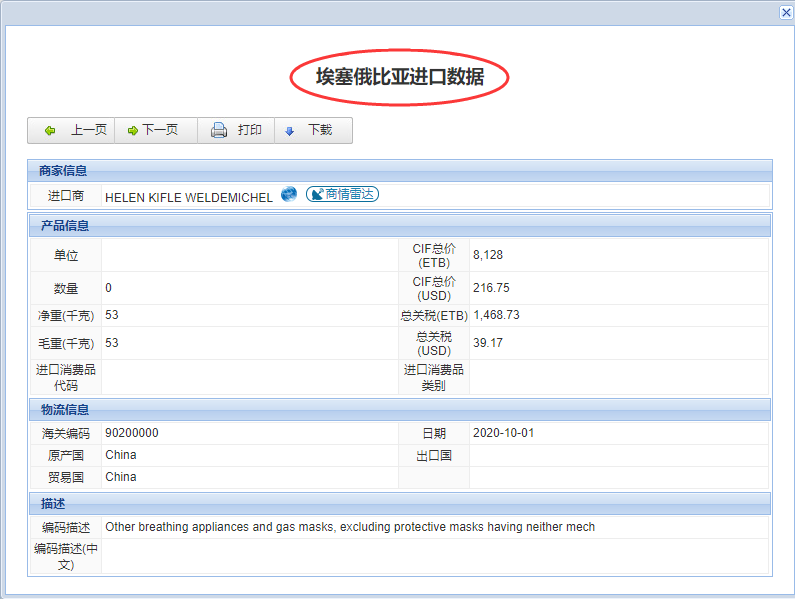Toggle the 描述 section header
This screenshot has width=795, height=599.
point(400,503)
